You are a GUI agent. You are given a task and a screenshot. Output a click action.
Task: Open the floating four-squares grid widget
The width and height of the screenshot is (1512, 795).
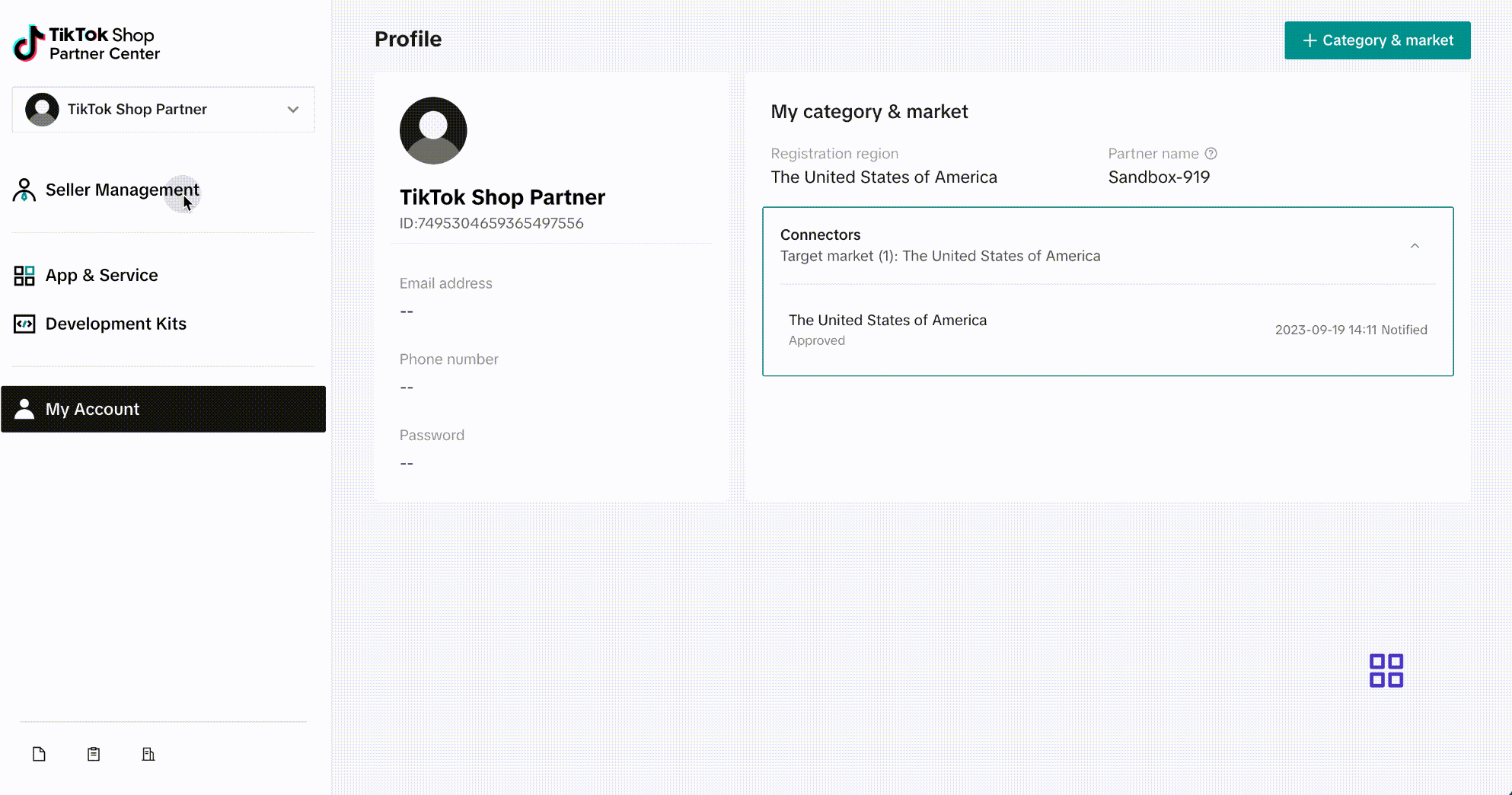1386,671
